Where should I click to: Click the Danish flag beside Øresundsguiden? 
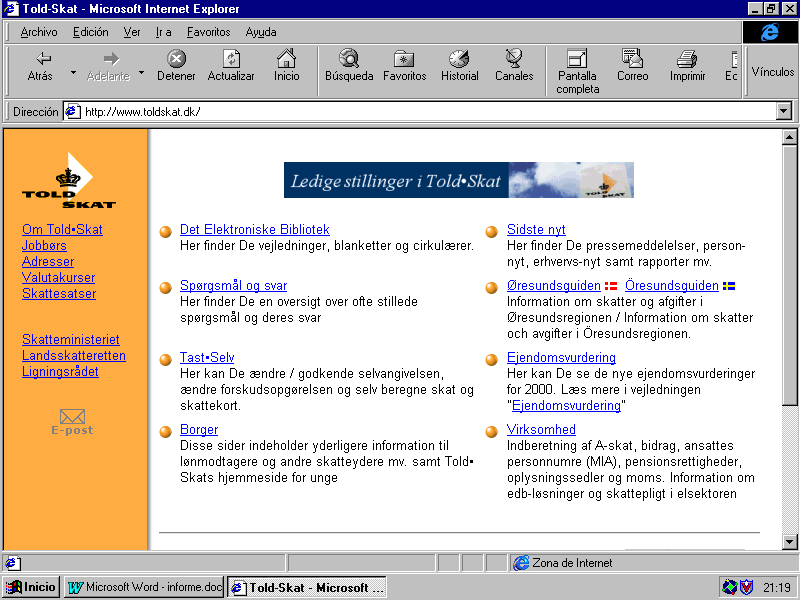tap(611, 286)
